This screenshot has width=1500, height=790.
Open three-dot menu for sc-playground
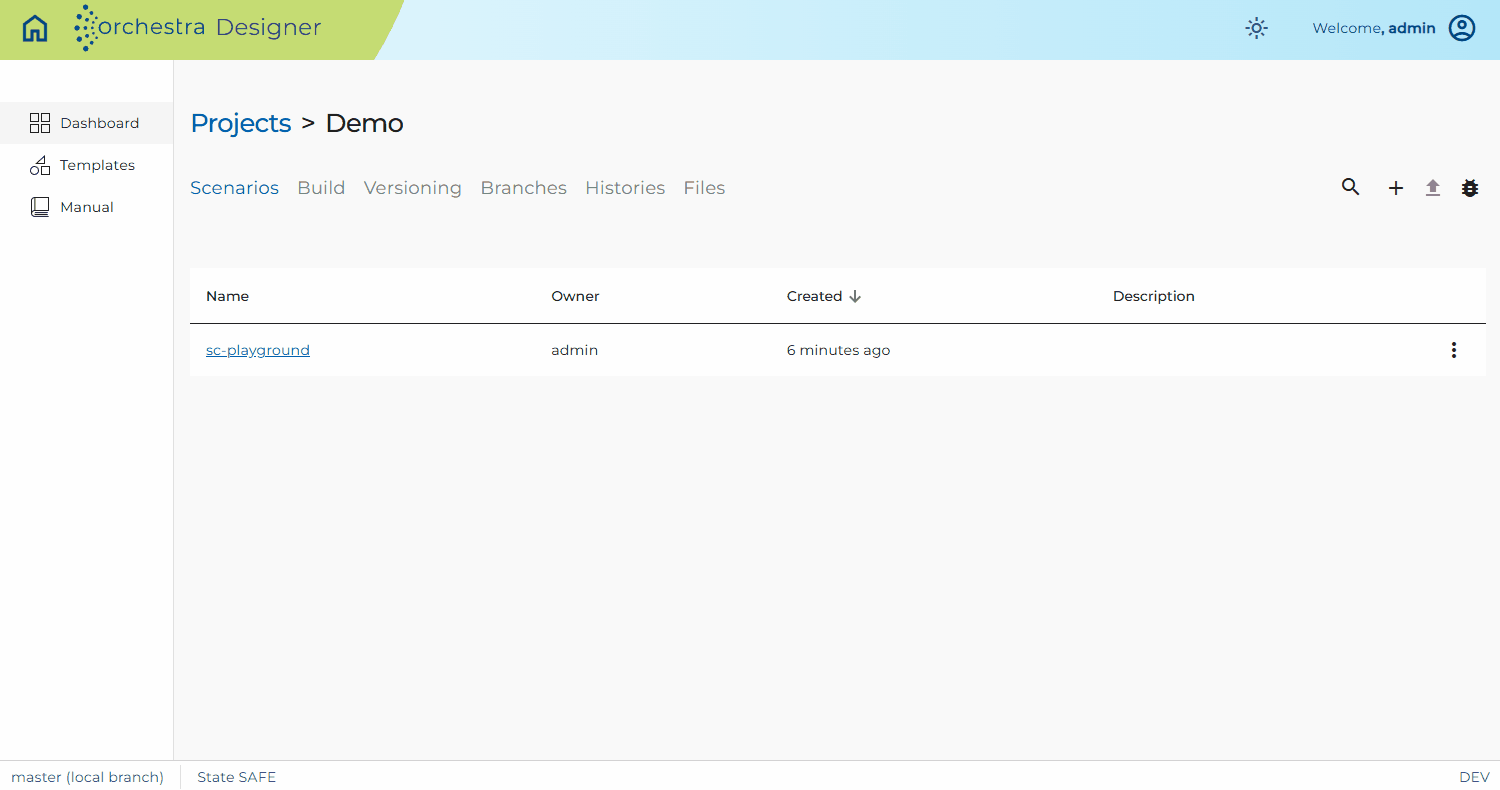coord(1453,350)
